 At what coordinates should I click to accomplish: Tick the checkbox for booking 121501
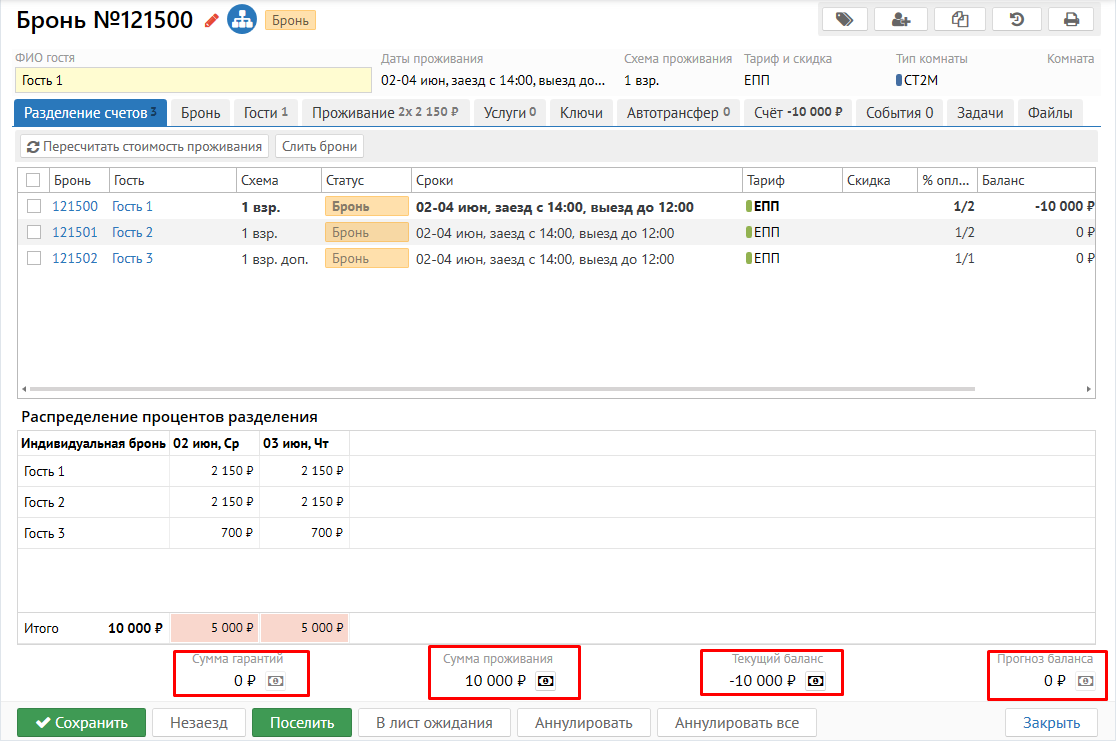point(34,232)
